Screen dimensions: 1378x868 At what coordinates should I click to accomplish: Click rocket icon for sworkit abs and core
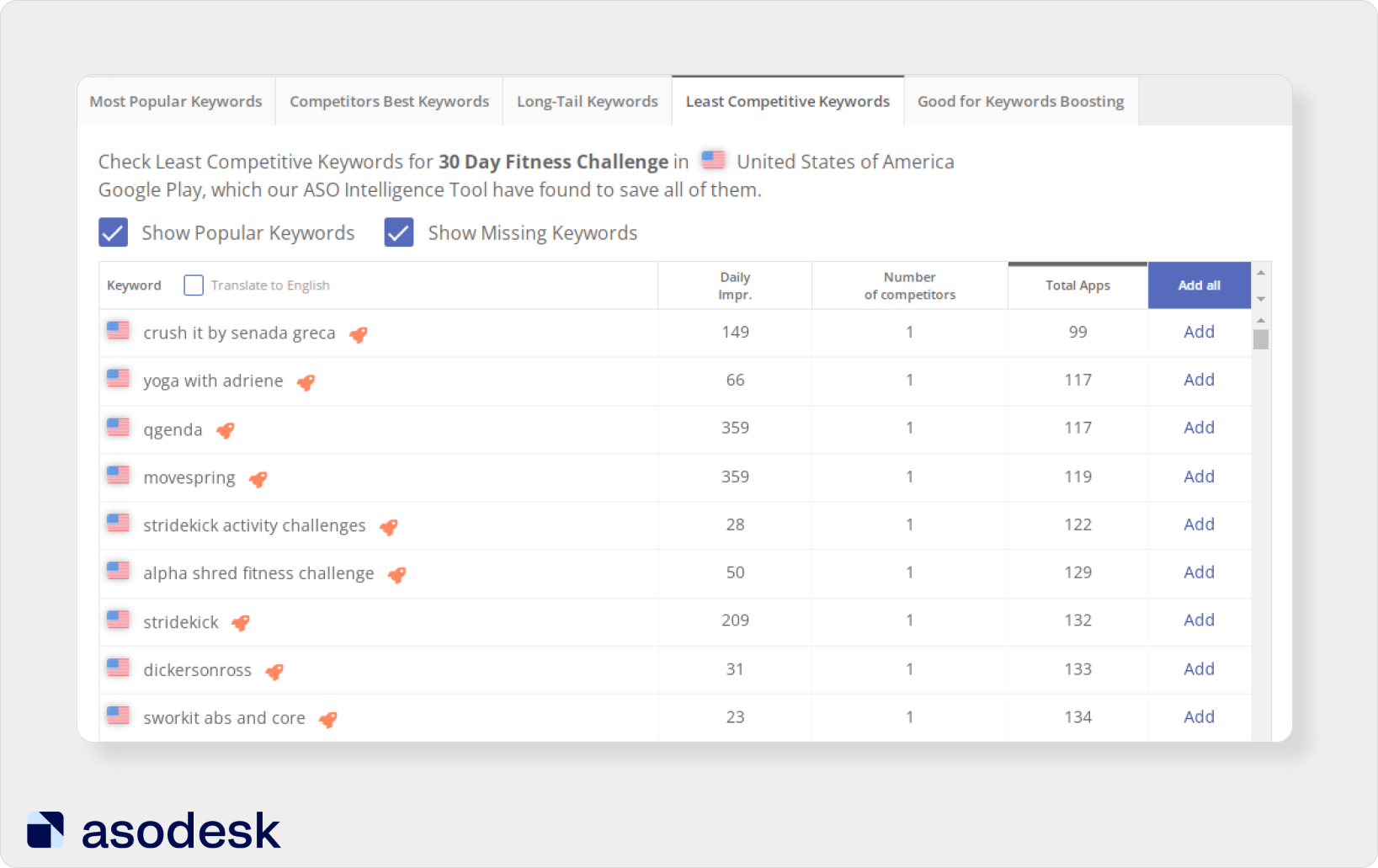pyautogui.click(x=328, y=720)
